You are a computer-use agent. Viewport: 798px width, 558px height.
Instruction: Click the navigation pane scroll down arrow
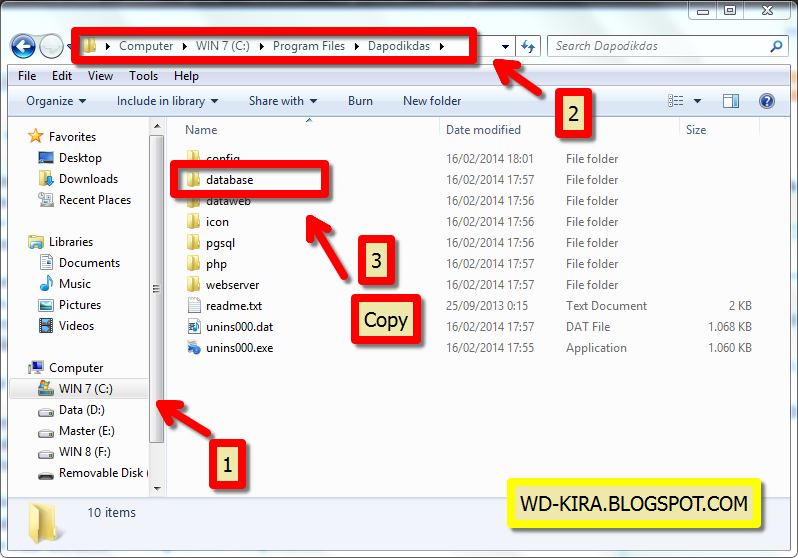[157, 488]
